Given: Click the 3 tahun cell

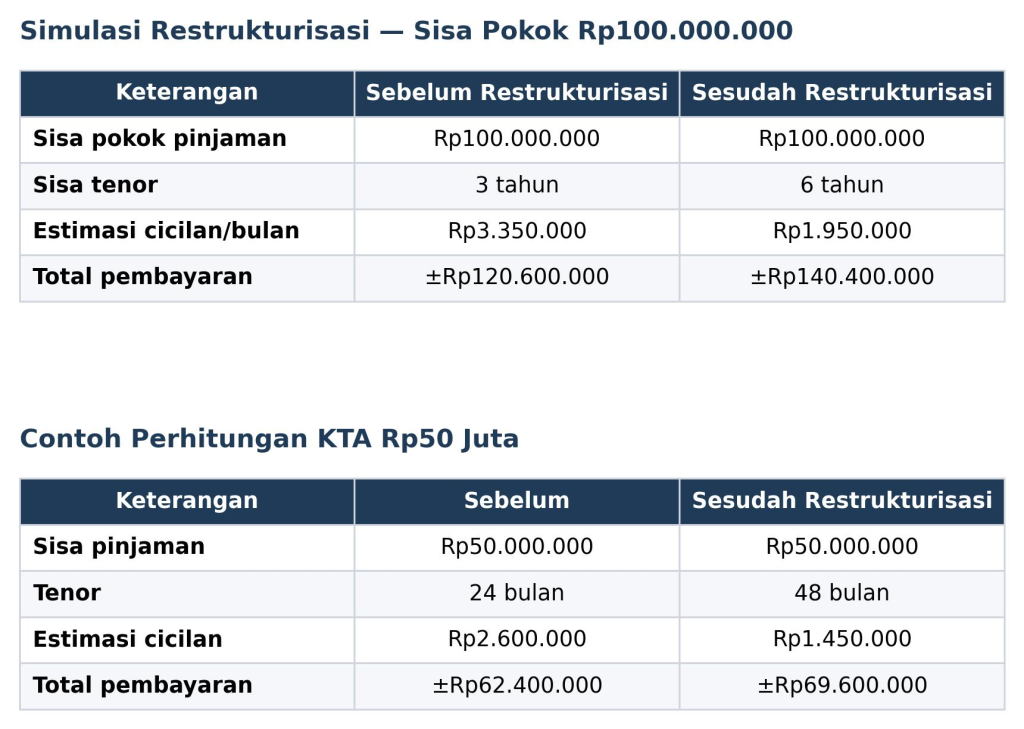Looking at the screenshot, I should click(517, 186).
